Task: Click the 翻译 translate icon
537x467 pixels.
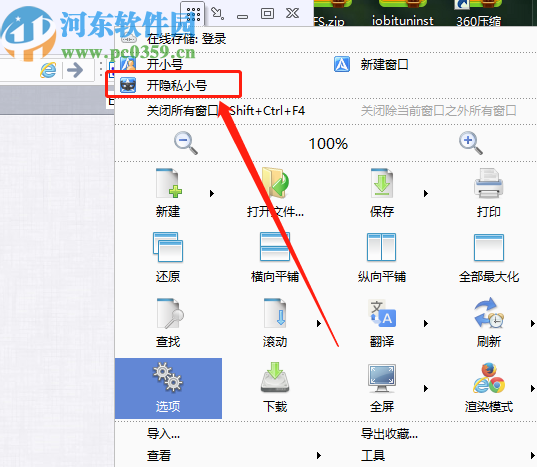Action: (382, 313)
